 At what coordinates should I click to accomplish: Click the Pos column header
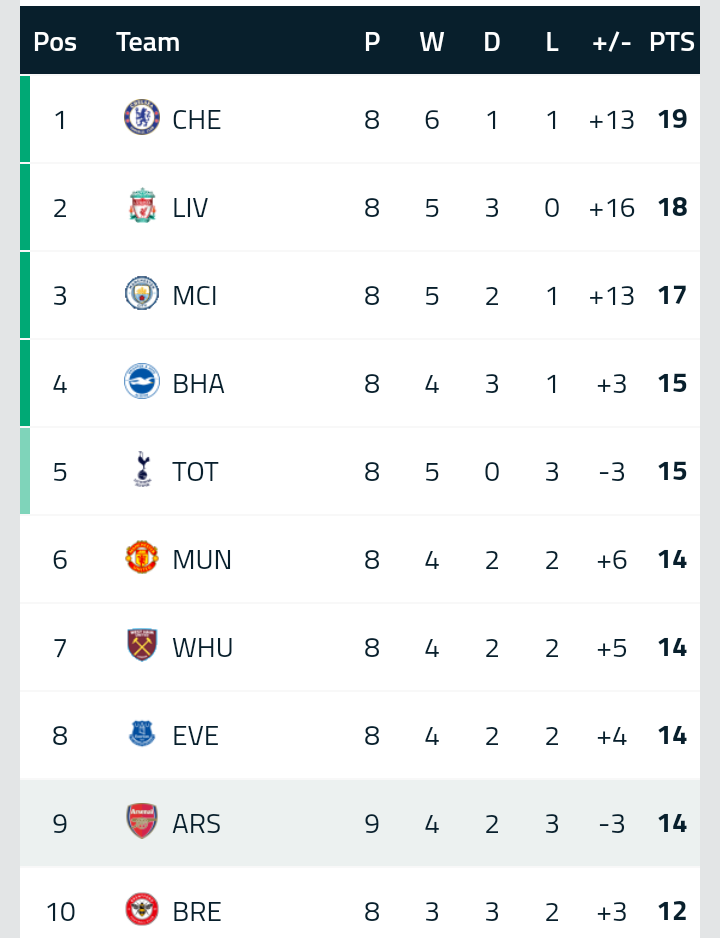click(55, 42)
